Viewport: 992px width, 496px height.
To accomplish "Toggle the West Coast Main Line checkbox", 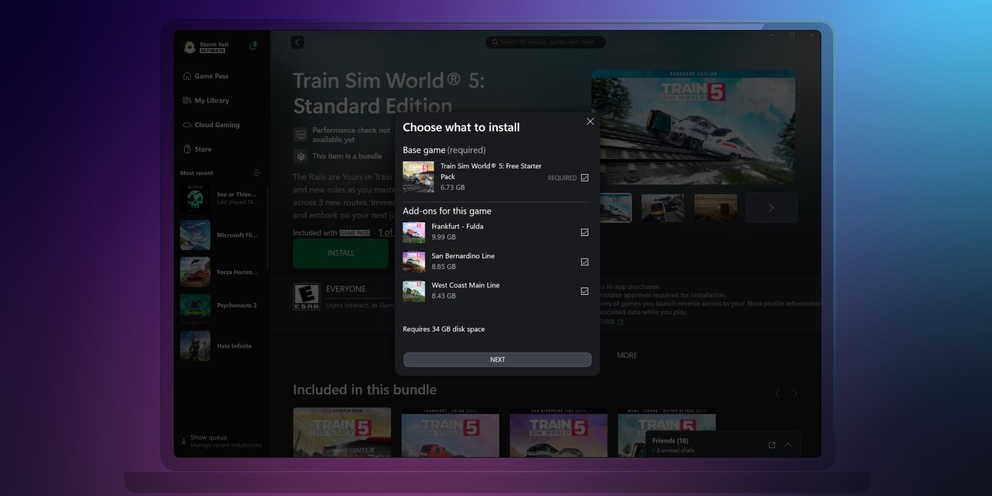I will point(585,291).
